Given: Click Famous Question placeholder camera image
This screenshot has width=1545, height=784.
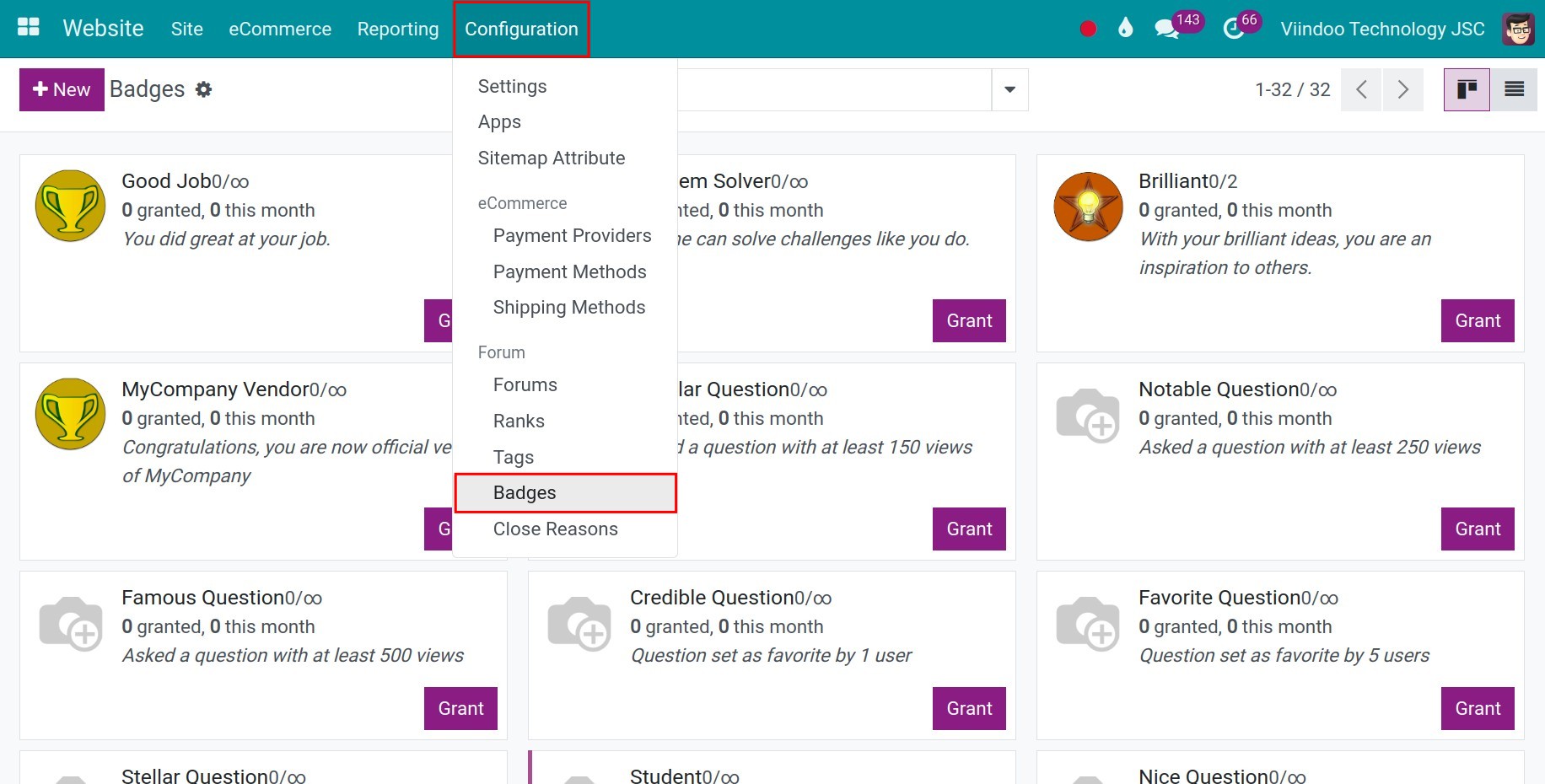Looking at the screenshot, I should [x=71, y=623].
